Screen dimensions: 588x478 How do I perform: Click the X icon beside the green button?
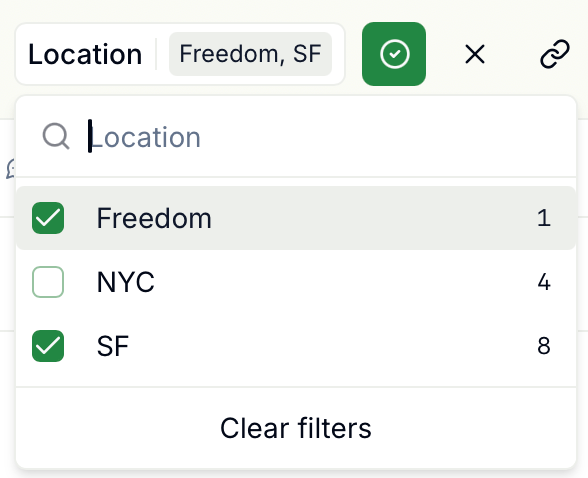[475, 54]
